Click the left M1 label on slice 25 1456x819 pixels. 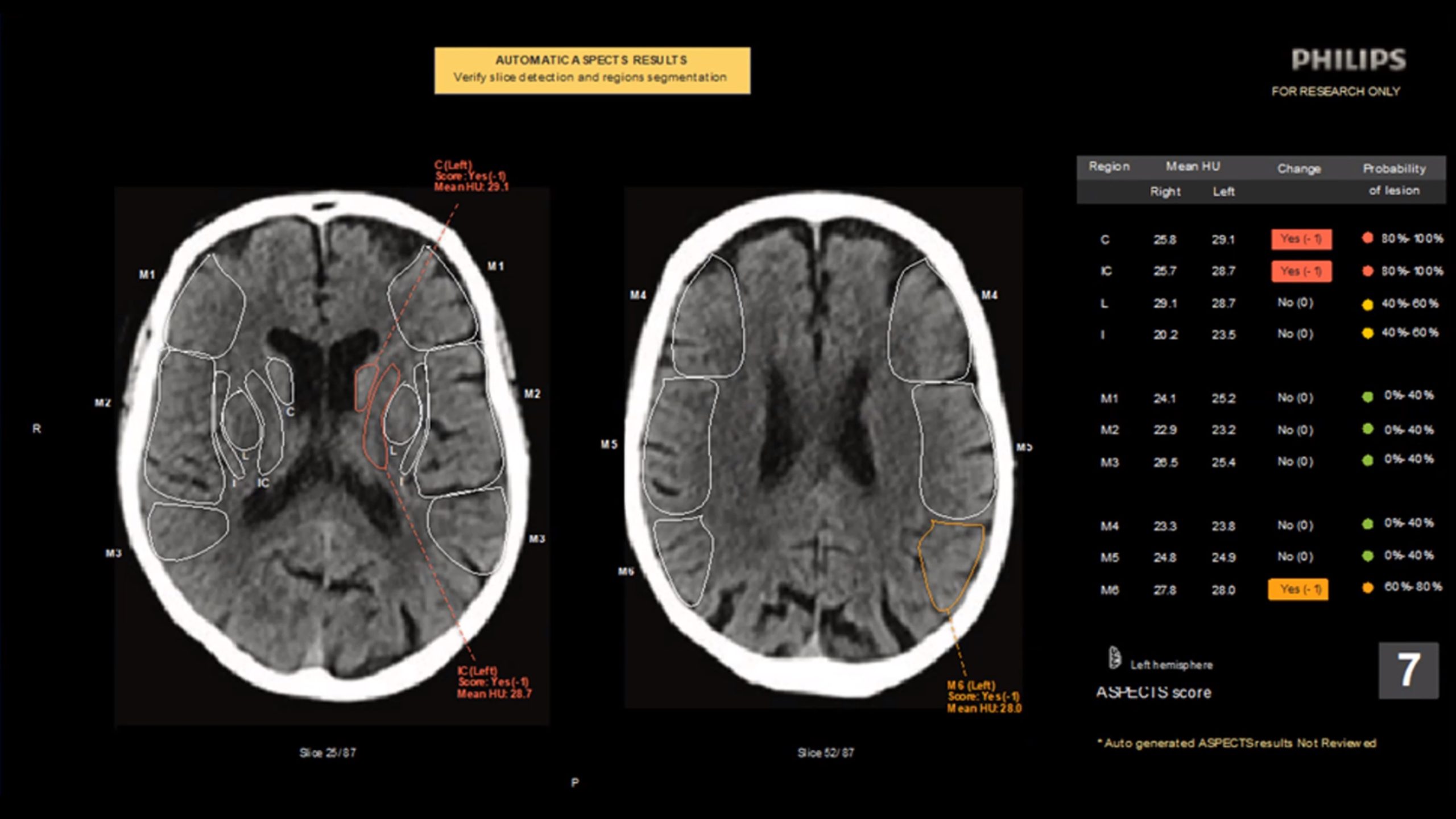coord(147,274)
